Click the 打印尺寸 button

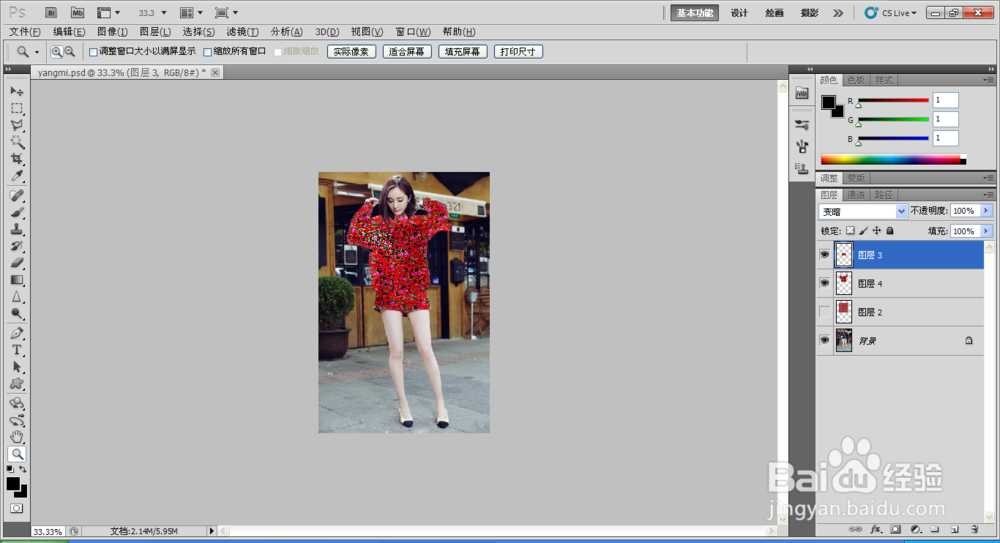pos(518,52)
